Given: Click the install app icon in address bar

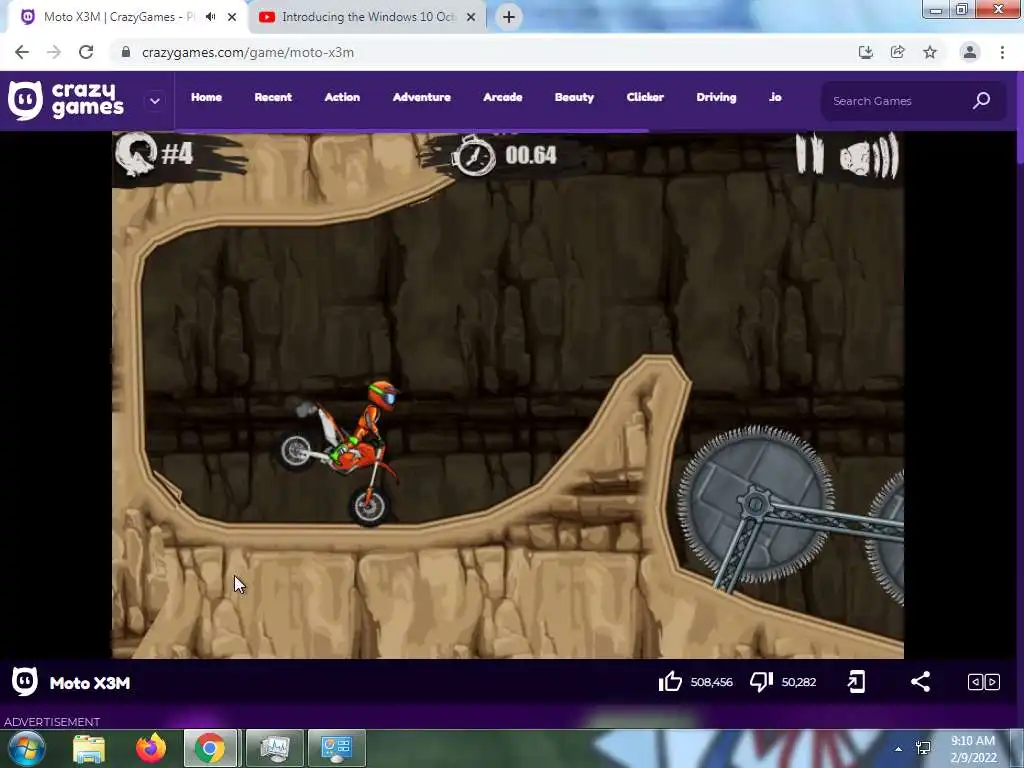Looking at the screenshot, I should tap(865, 52).
